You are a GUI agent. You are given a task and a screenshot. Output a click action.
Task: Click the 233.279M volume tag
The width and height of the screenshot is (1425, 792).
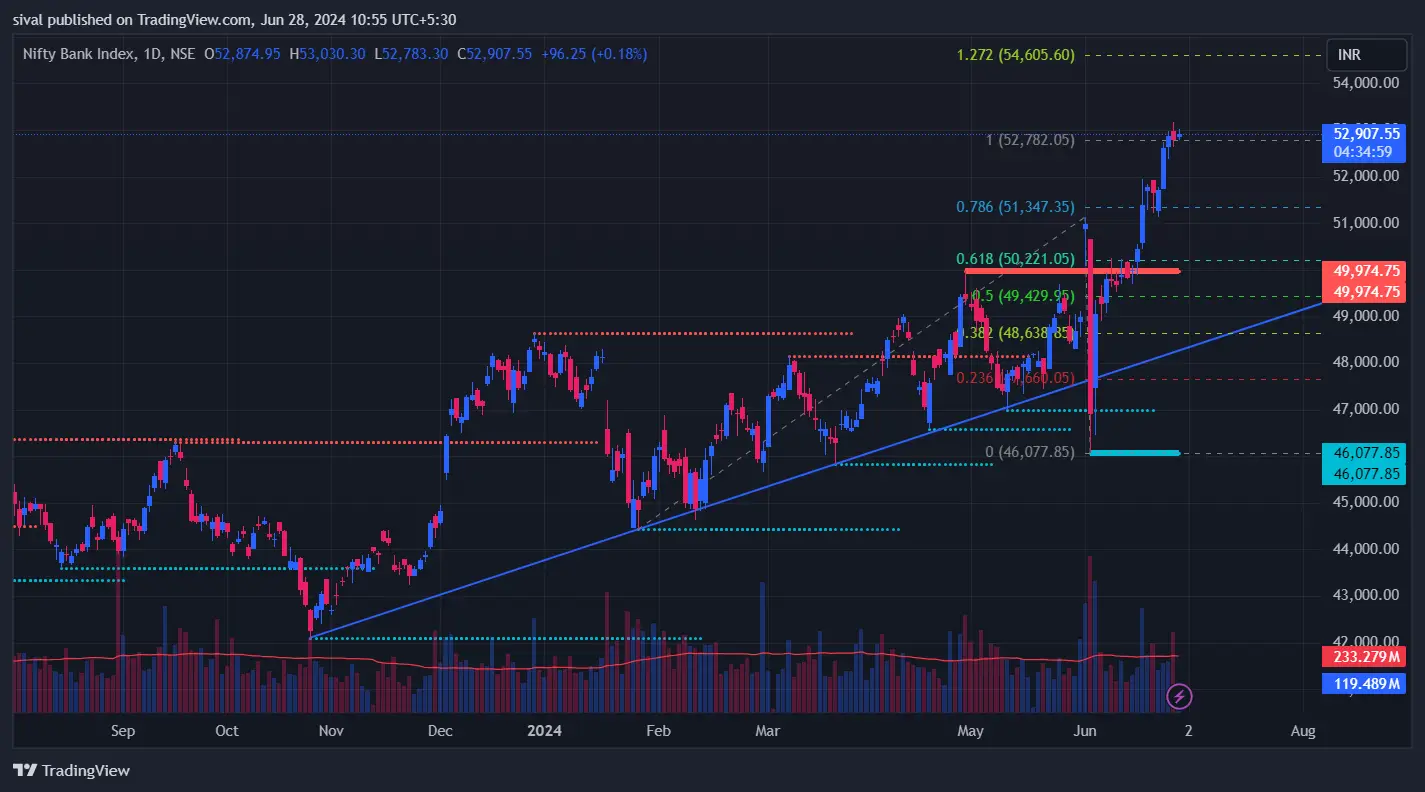[x=1366, y=657]
